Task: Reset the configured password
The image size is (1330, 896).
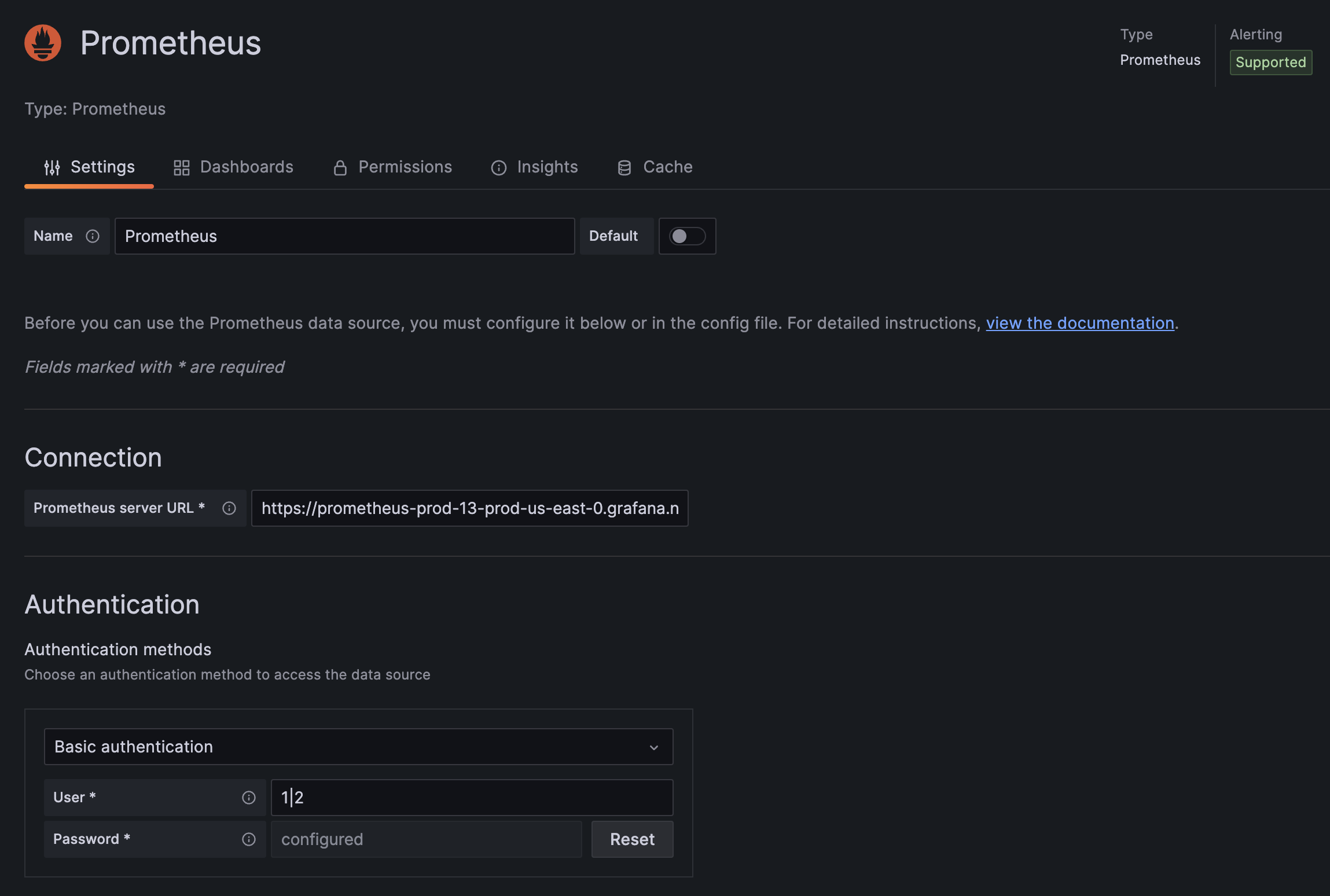Action: [x=631, y=839]
